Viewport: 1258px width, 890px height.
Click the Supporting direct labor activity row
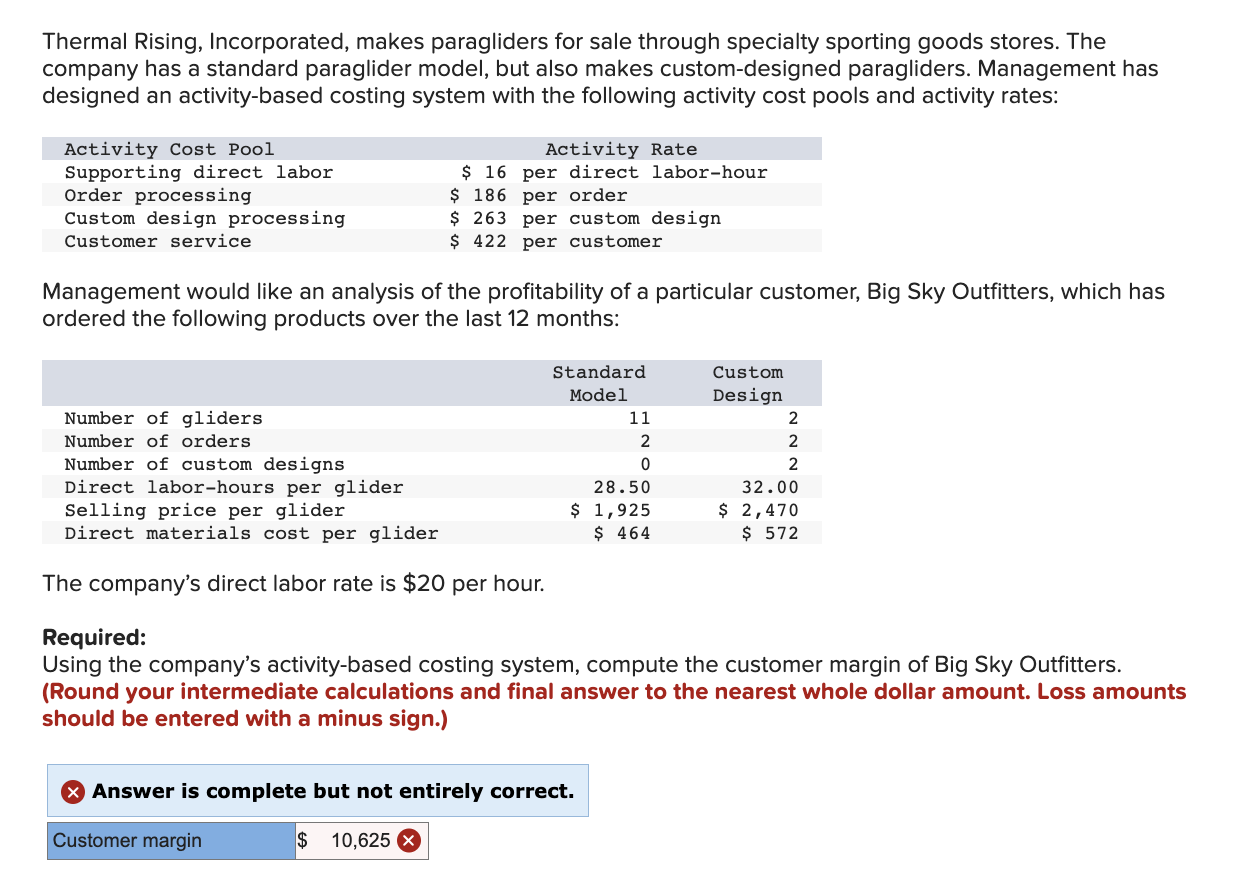click(198, 172)
